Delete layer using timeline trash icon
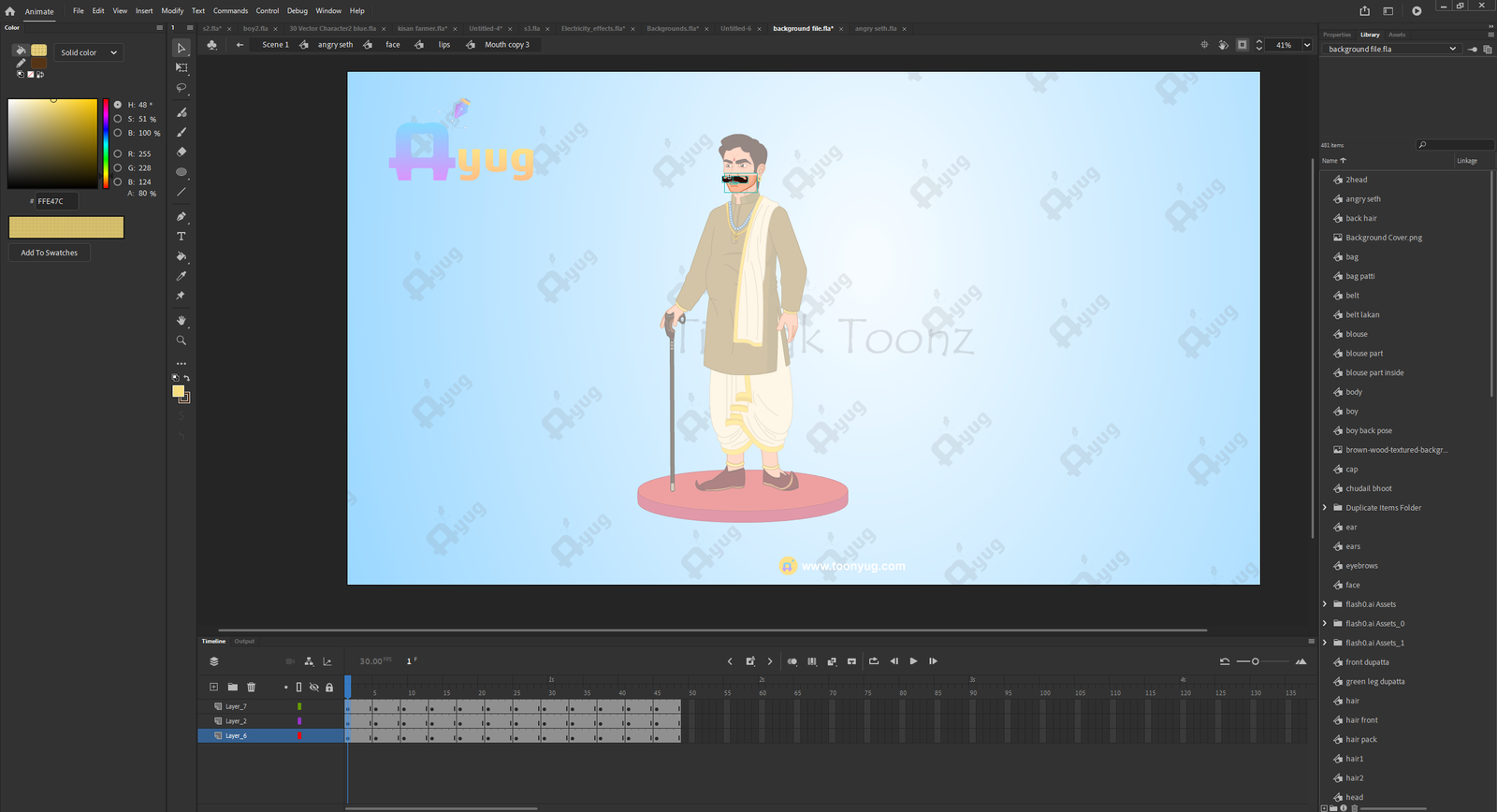This screenshot has height=812, width=1497. 251,688
